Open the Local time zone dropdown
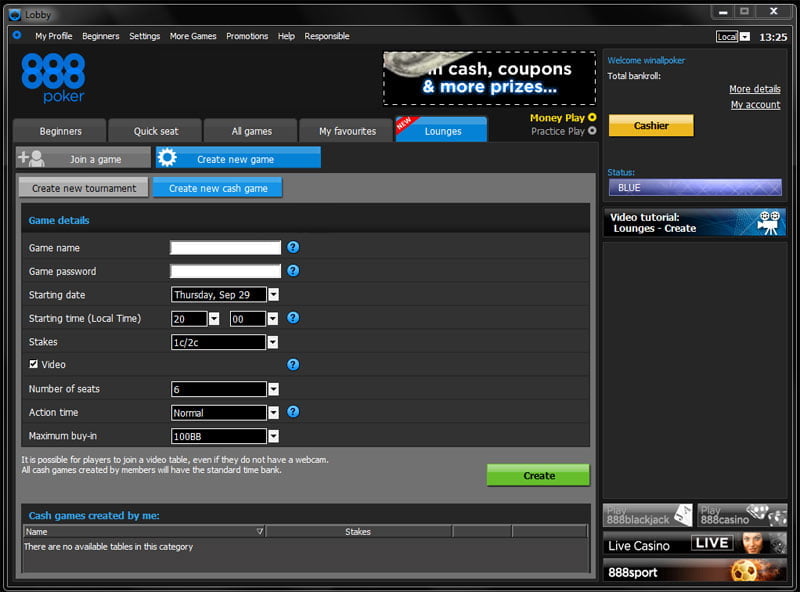The width and height of the screenshot is (800, 592). pyautogui.click(x=745, y=37)
